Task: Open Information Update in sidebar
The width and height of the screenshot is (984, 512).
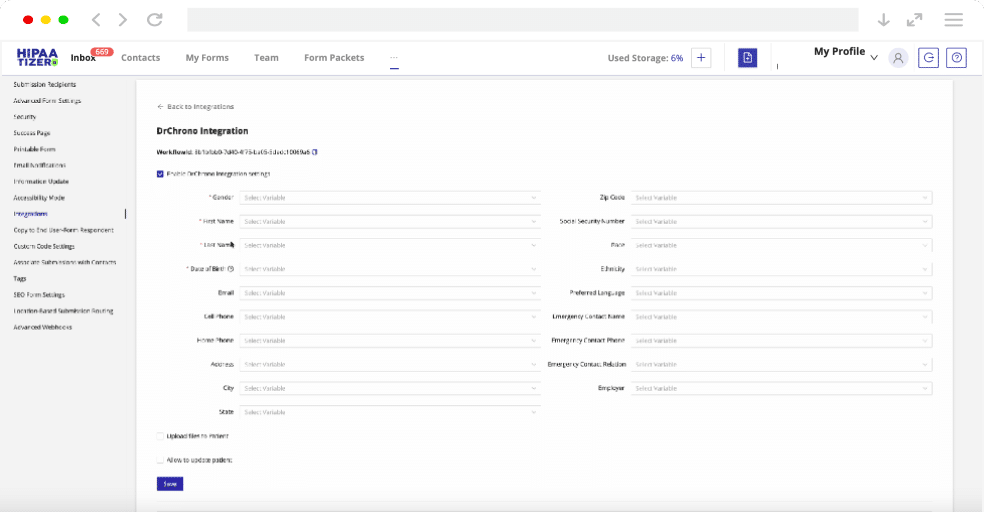Action: pyautogui.click(x=41, y=181)
